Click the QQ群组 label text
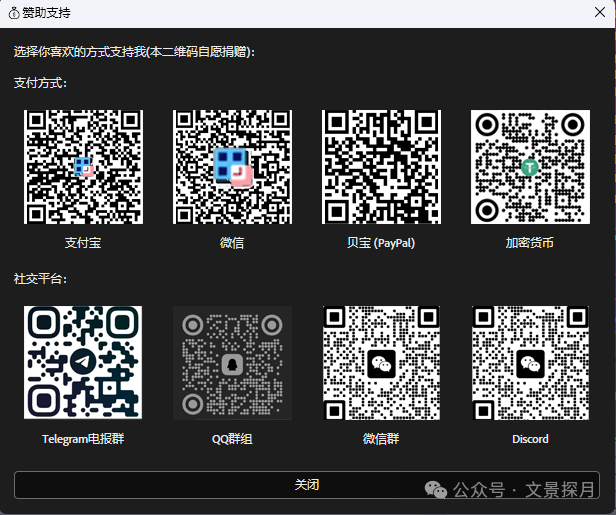Viewport: 616px width, 515px height. click(232, 439)
